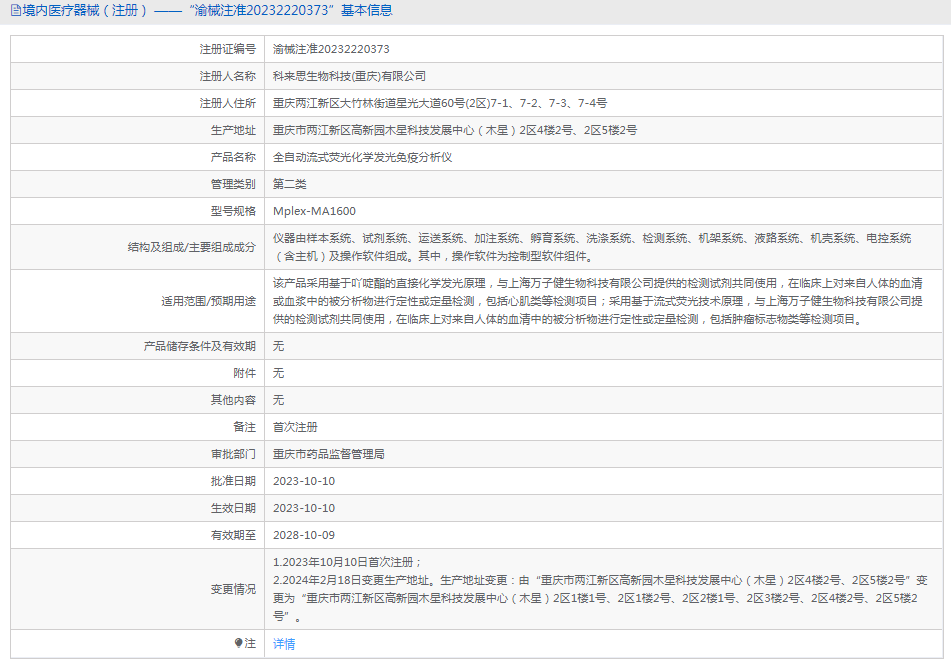Click the 产品名称 label
Screen dimensions: 951x665
coord(233,157)
